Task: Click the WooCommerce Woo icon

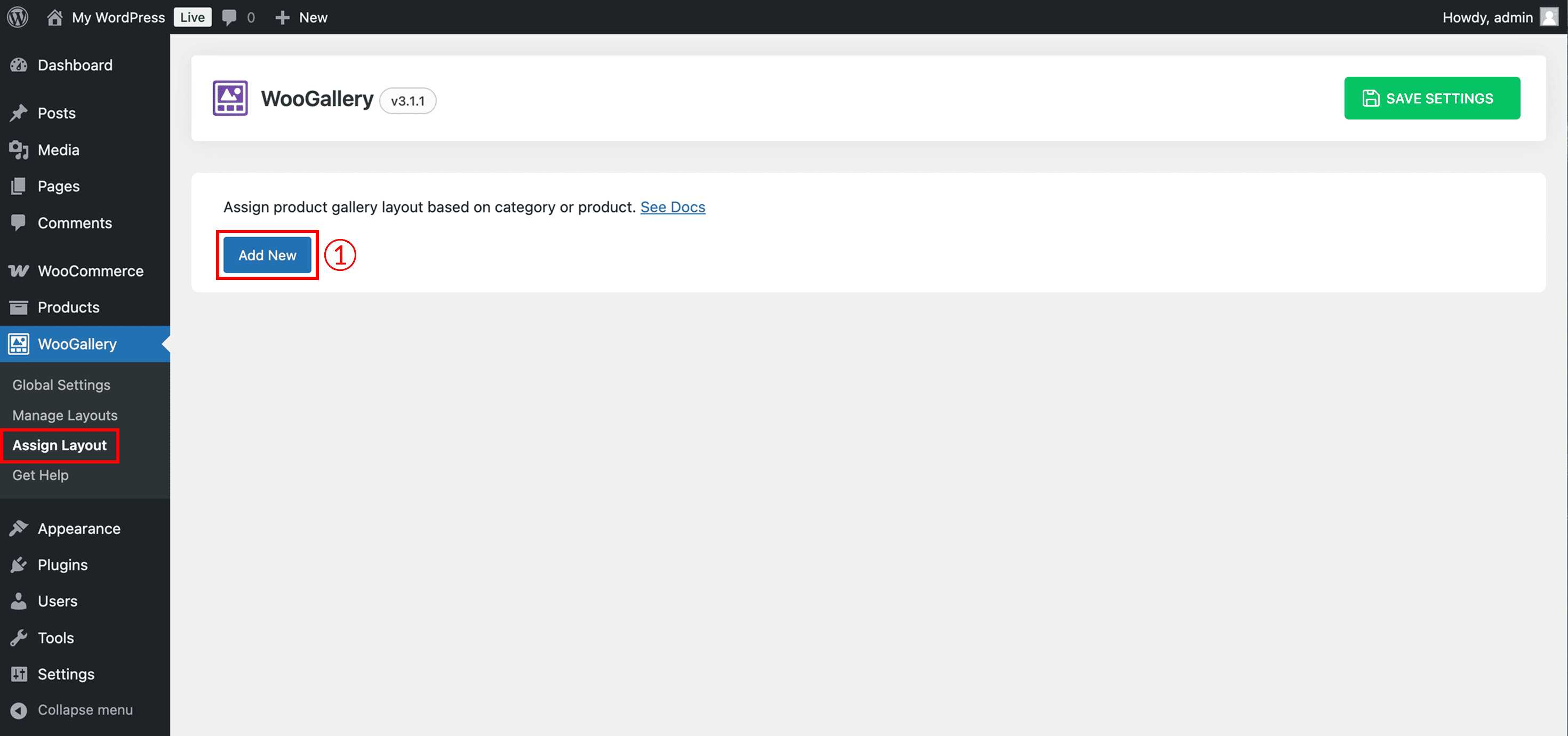Action: [19, 271]
